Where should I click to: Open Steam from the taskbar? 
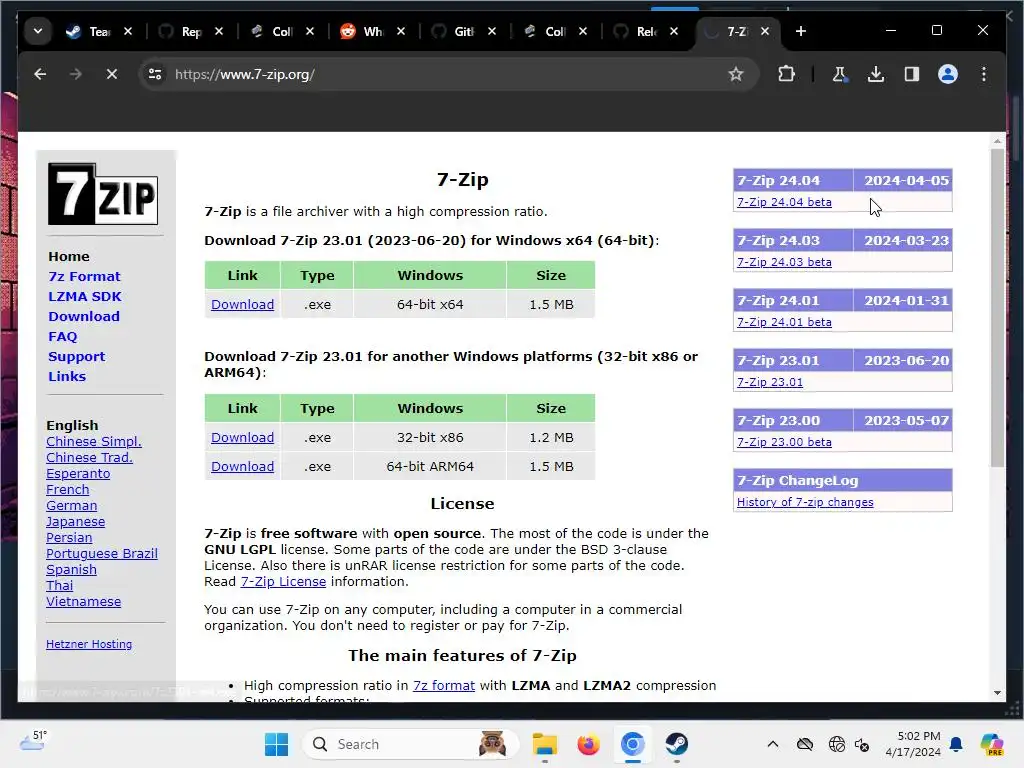(677, 744)
